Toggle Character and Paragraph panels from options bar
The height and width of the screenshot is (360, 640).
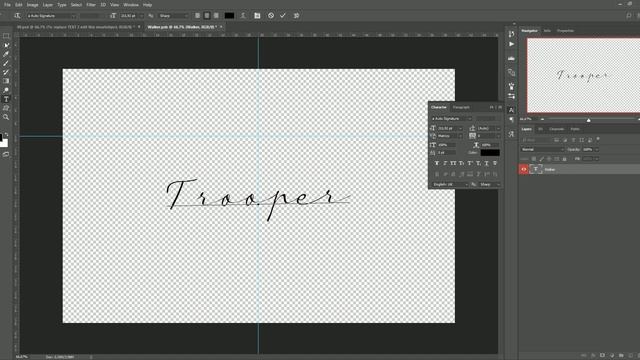257,16
